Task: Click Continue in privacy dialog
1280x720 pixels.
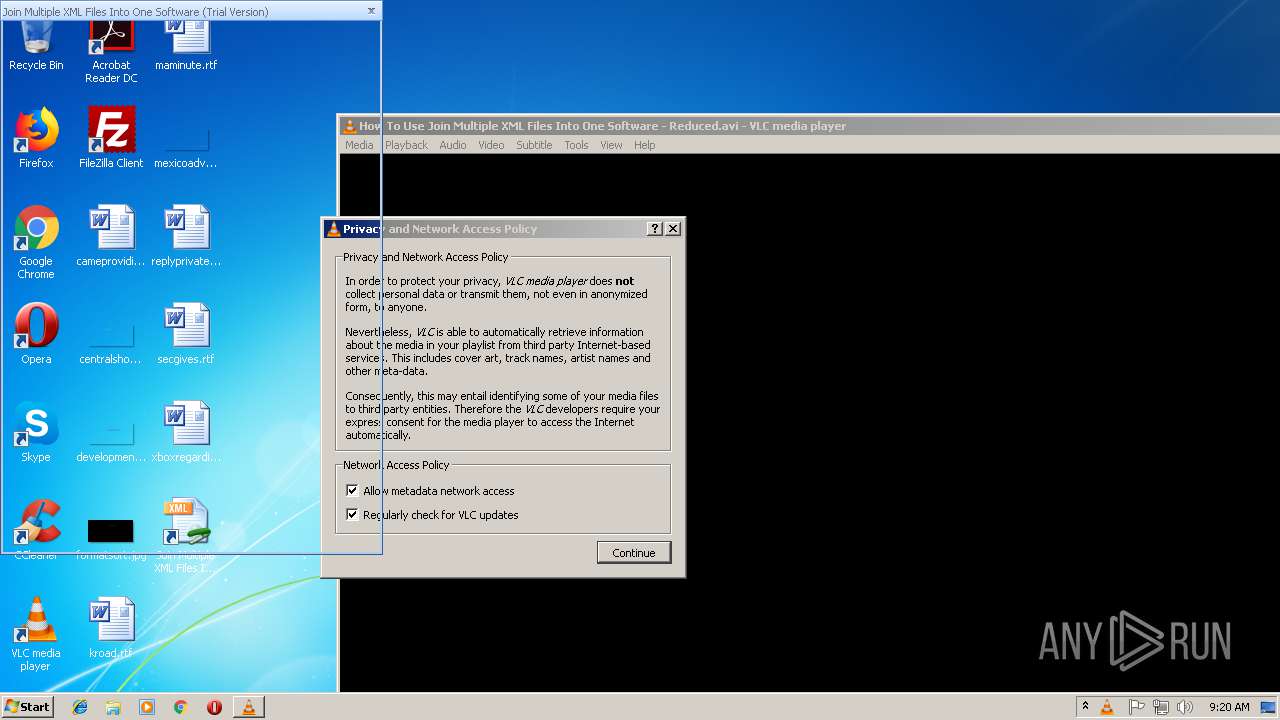Action: (x=634, y=553)
